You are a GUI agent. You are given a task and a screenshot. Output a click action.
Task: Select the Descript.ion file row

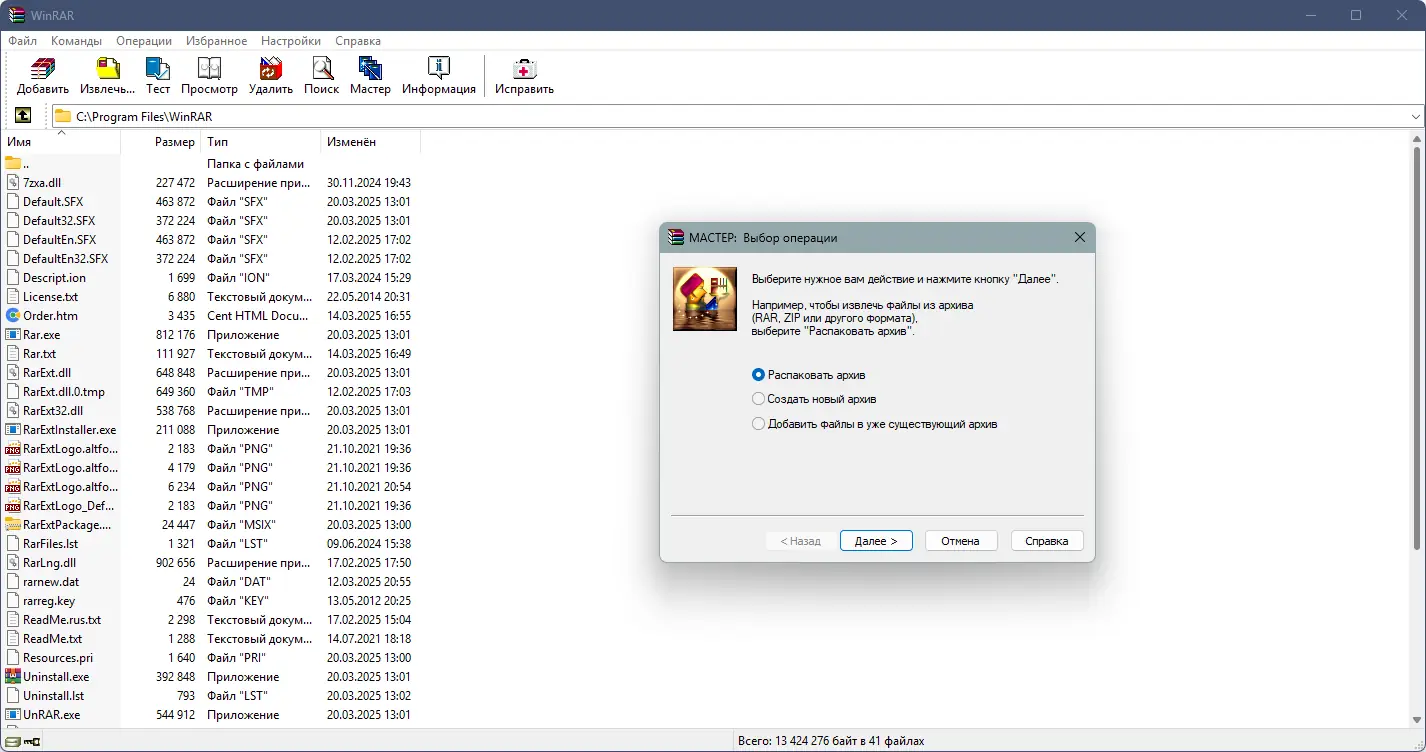[x=210, y=278]
